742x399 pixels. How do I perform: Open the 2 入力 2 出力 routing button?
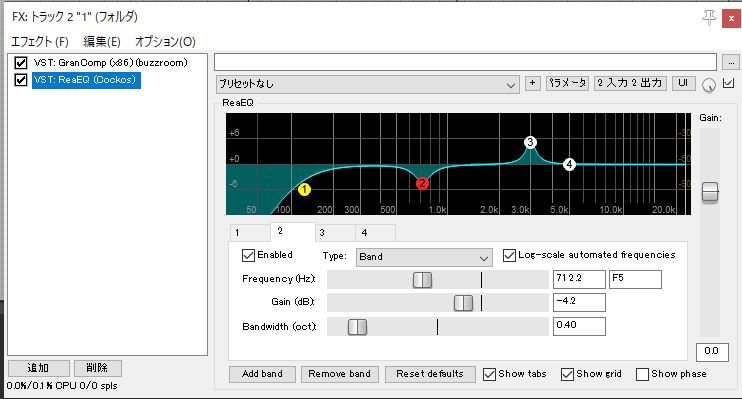click(x=630, y=83)
